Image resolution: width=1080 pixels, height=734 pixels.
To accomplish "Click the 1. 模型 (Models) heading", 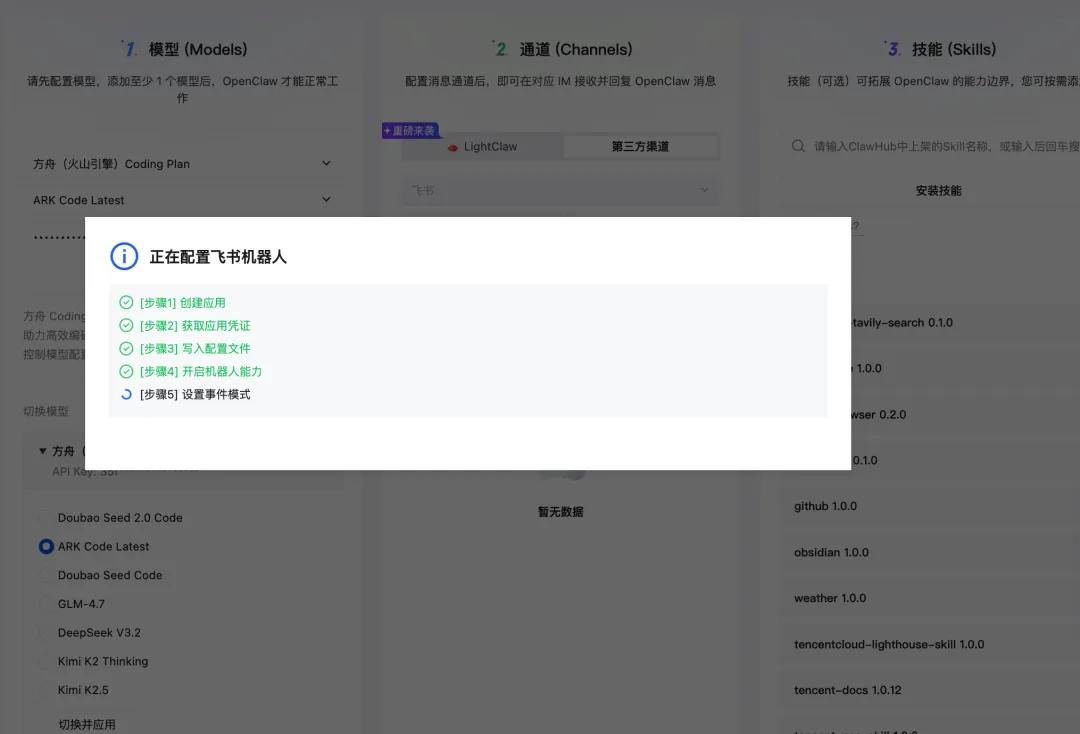I will (x=184, y=49).
